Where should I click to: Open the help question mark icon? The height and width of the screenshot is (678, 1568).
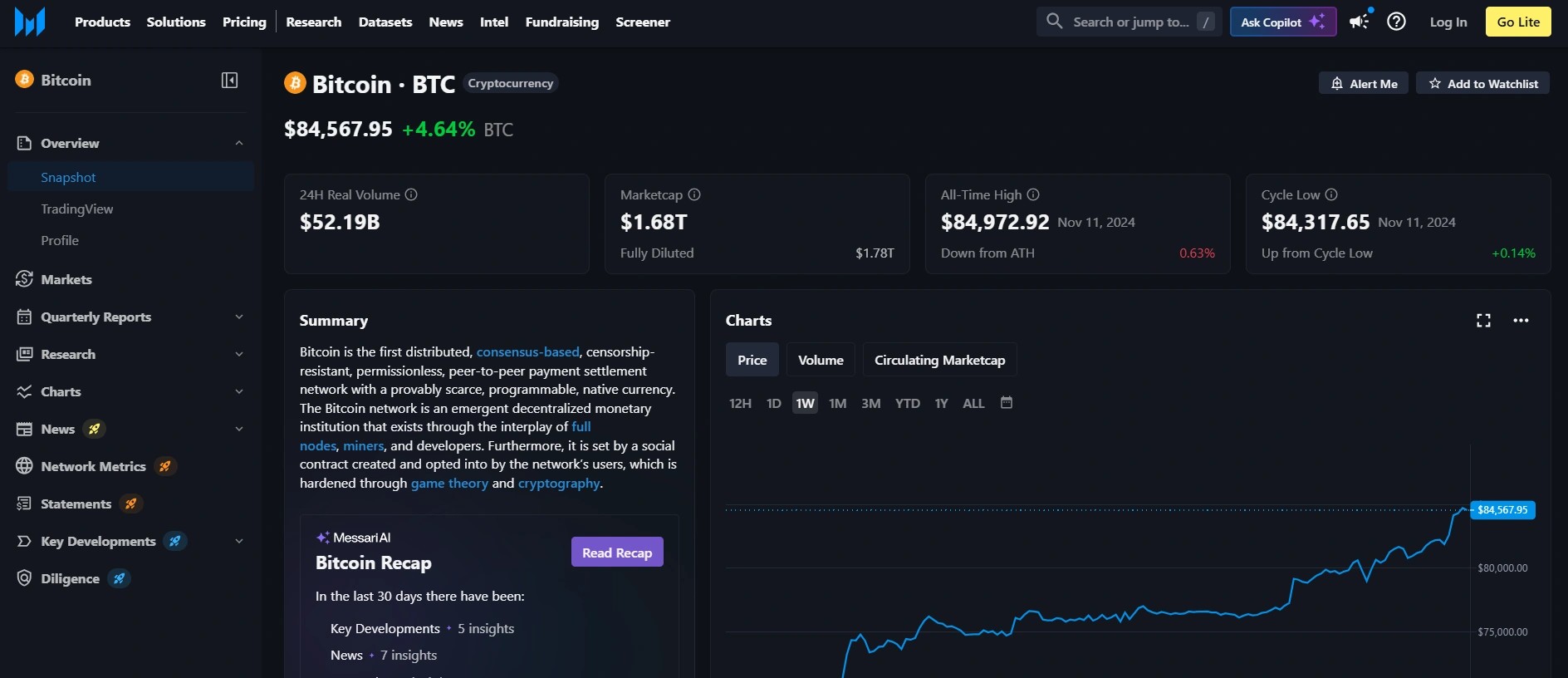pyautogui.click(x=1396, y=22)
